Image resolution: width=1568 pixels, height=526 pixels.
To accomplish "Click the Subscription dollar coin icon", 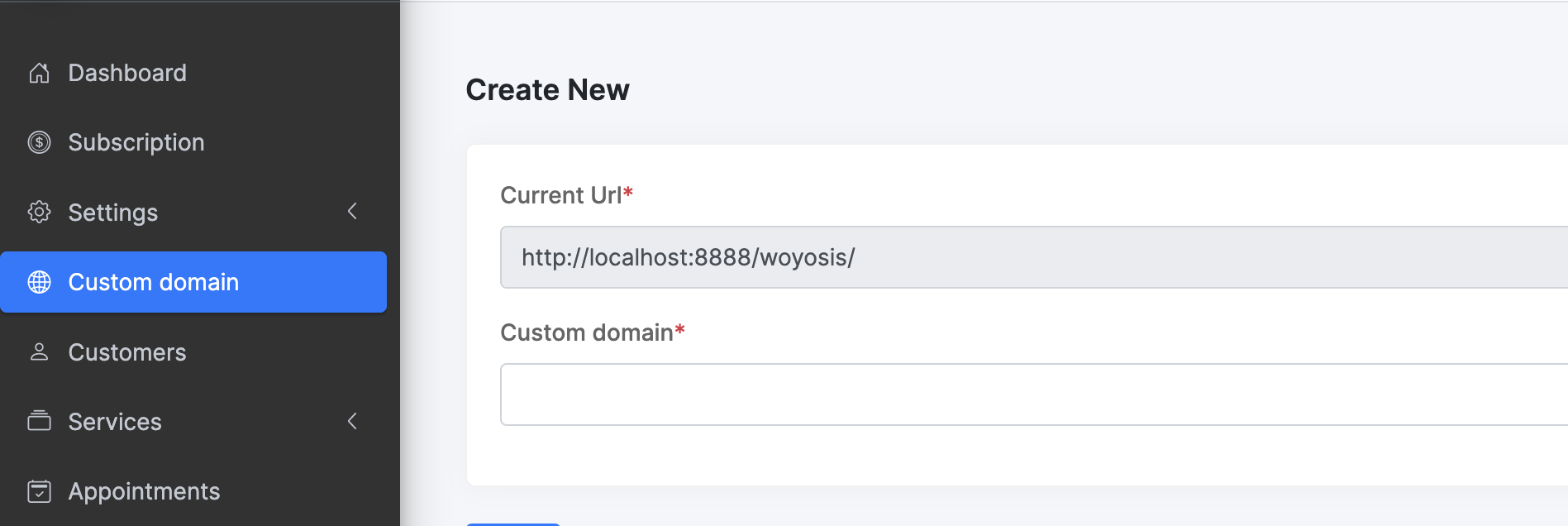I will 39,142.
